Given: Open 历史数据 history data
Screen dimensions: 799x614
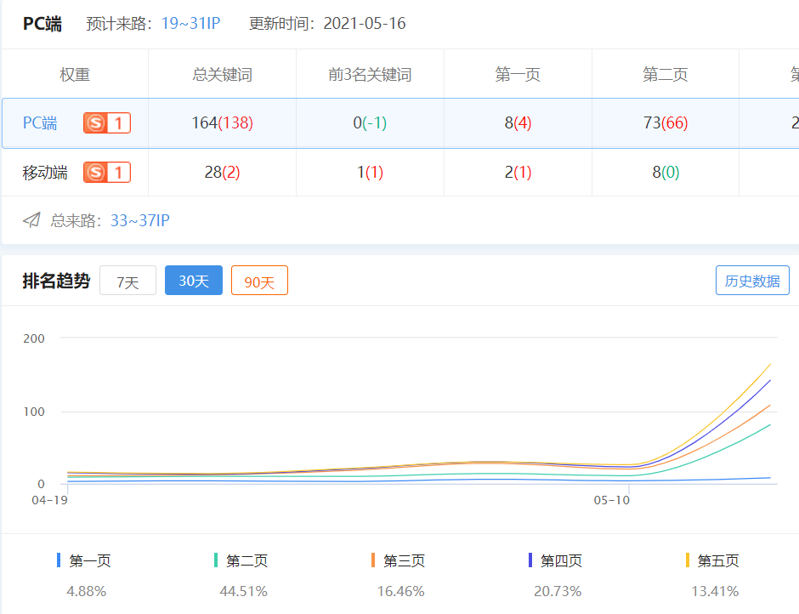Looking at the screenshot, I should click(752, 281).
